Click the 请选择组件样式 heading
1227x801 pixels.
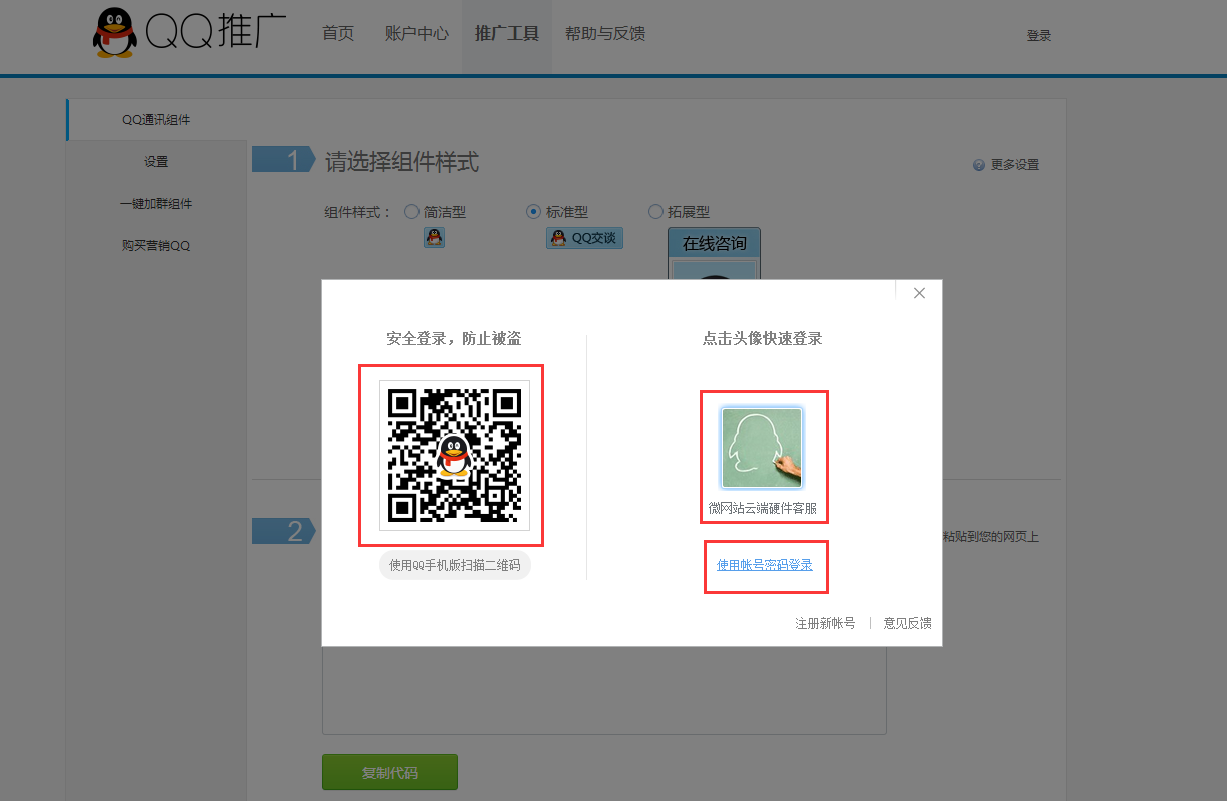point(402,161)
